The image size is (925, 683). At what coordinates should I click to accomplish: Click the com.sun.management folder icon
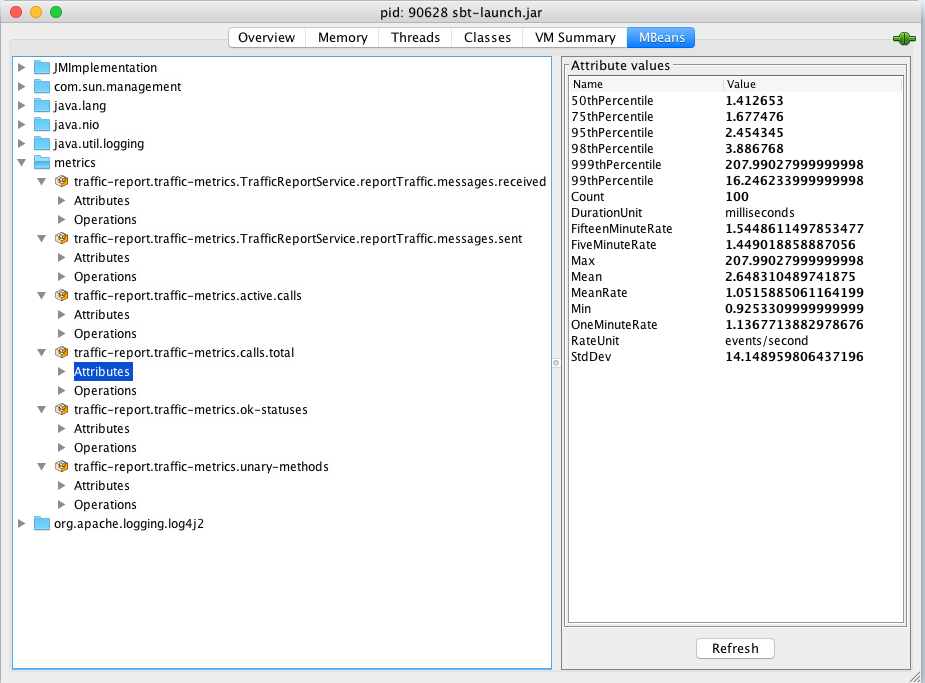(x=42, y=86)
